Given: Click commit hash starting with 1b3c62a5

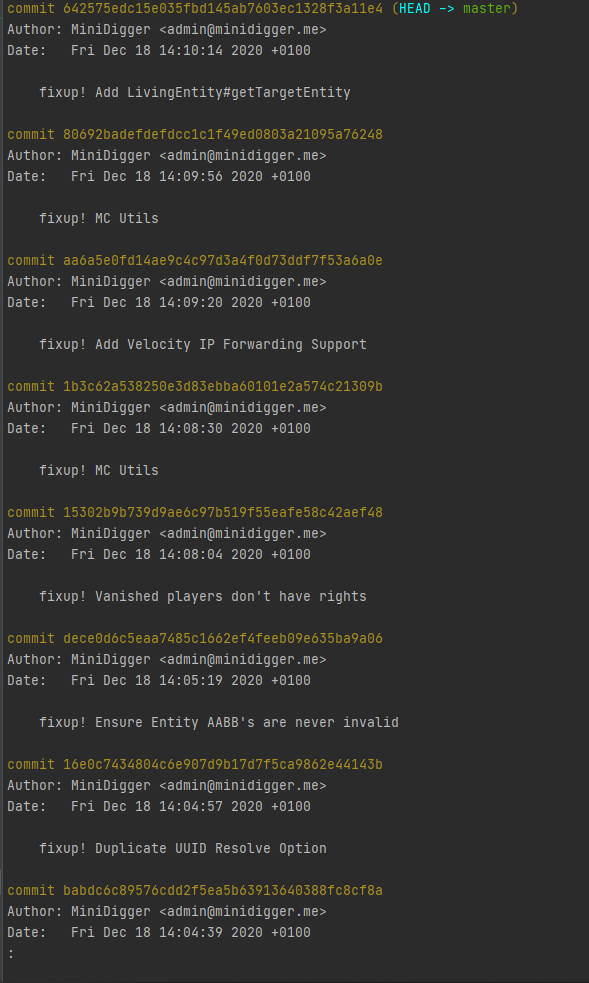Looking at the screenshot, I should (223, 387).
